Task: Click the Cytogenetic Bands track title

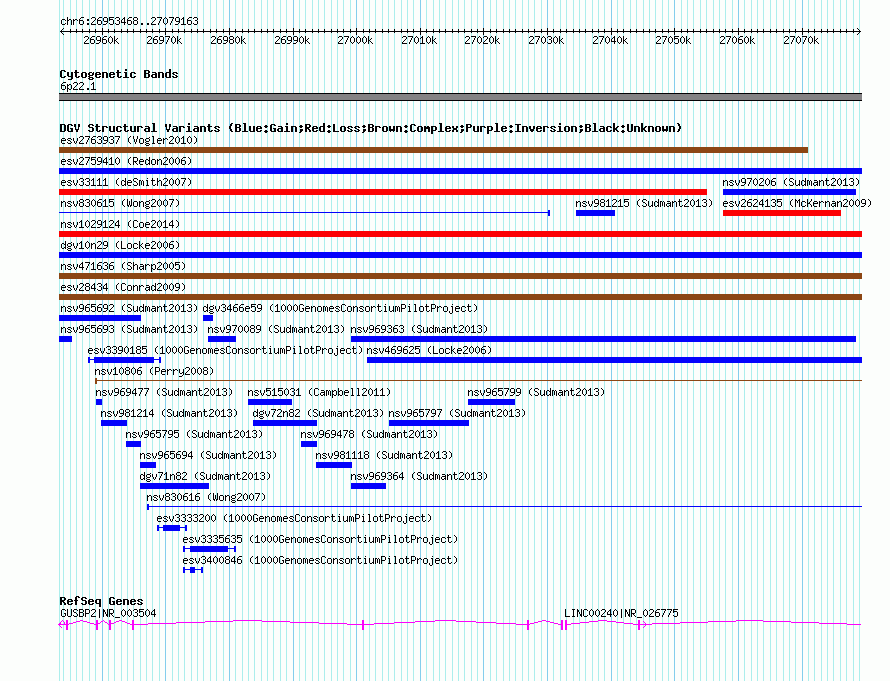Action: [x=119, y=74]
